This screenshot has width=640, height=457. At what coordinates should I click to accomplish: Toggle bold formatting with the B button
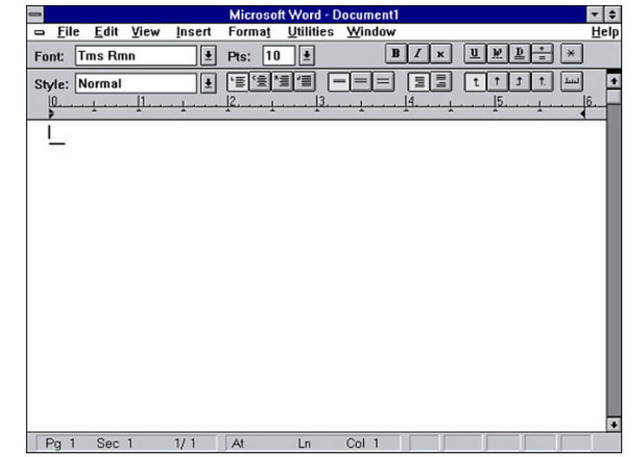396,54
